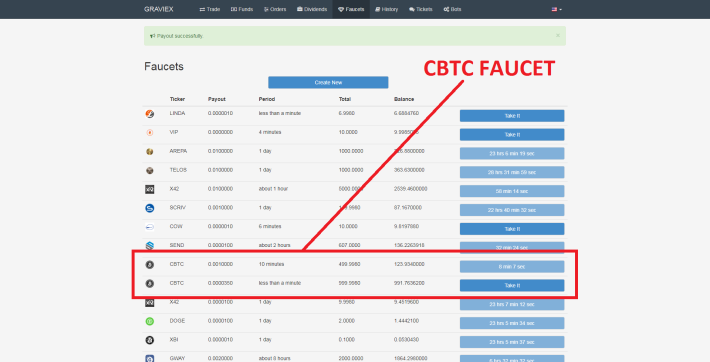The height and width of the screenshot is (362, 710).
Task: Click the Total column header
Action: (x=345, y=99)
